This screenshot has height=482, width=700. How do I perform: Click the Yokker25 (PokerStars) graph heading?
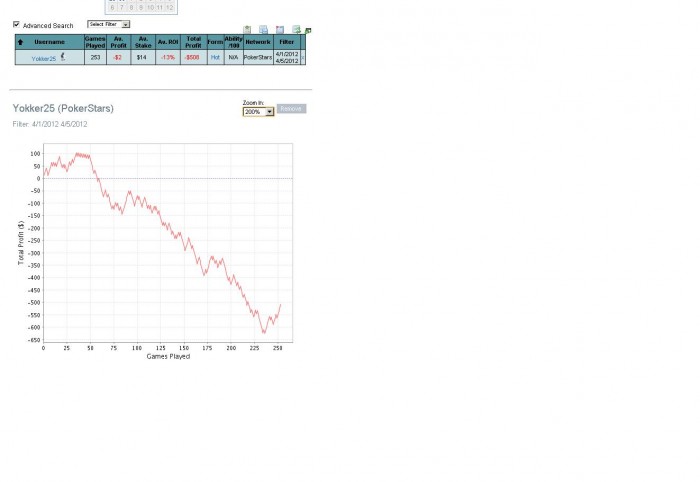[63, 108]
